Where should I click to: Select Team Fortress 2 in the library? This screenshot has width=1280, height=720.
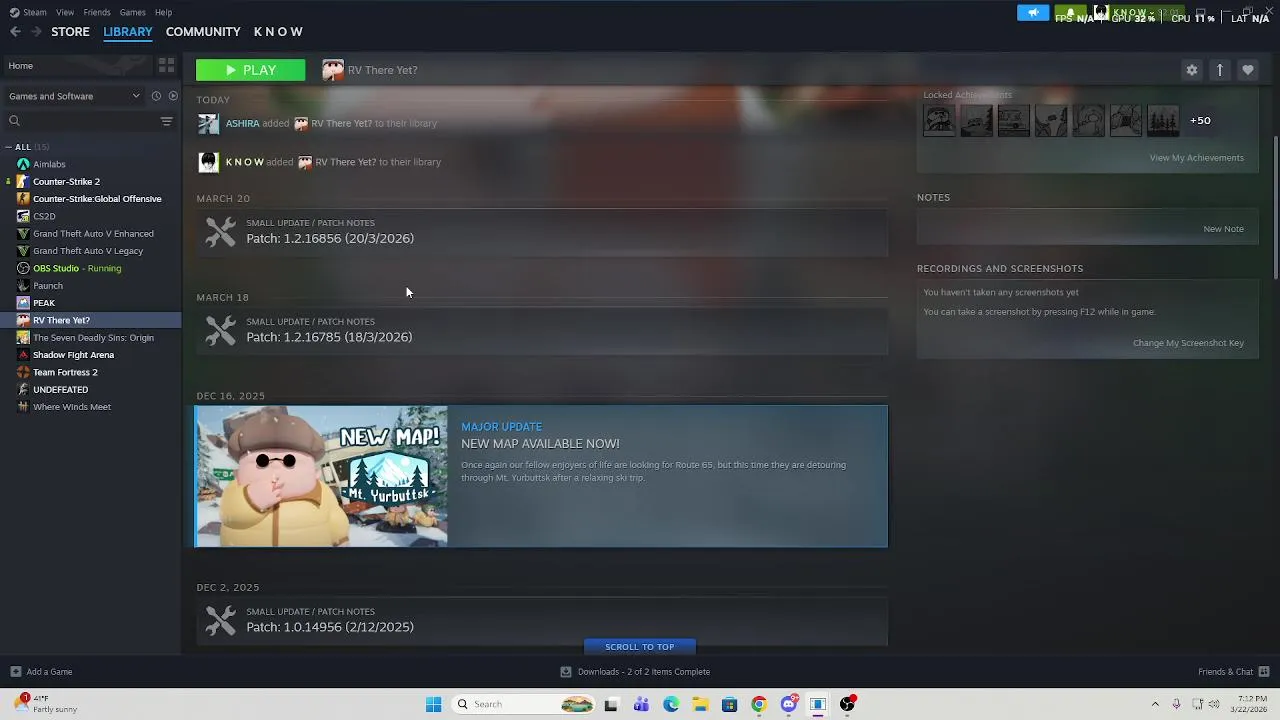pos(65,372)
